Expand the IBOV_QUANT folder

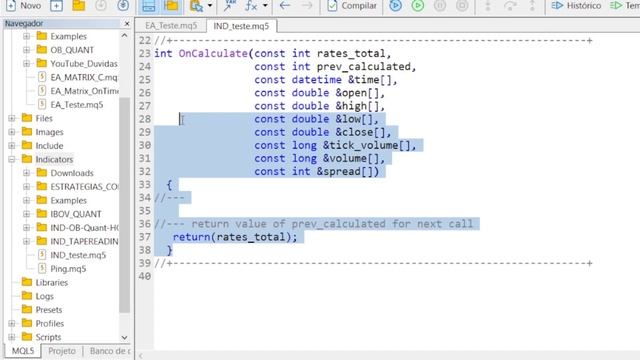27,214
